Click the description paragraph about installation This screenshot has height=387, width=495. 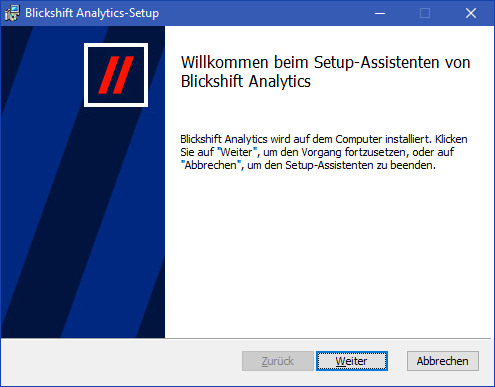coord(324,152)
